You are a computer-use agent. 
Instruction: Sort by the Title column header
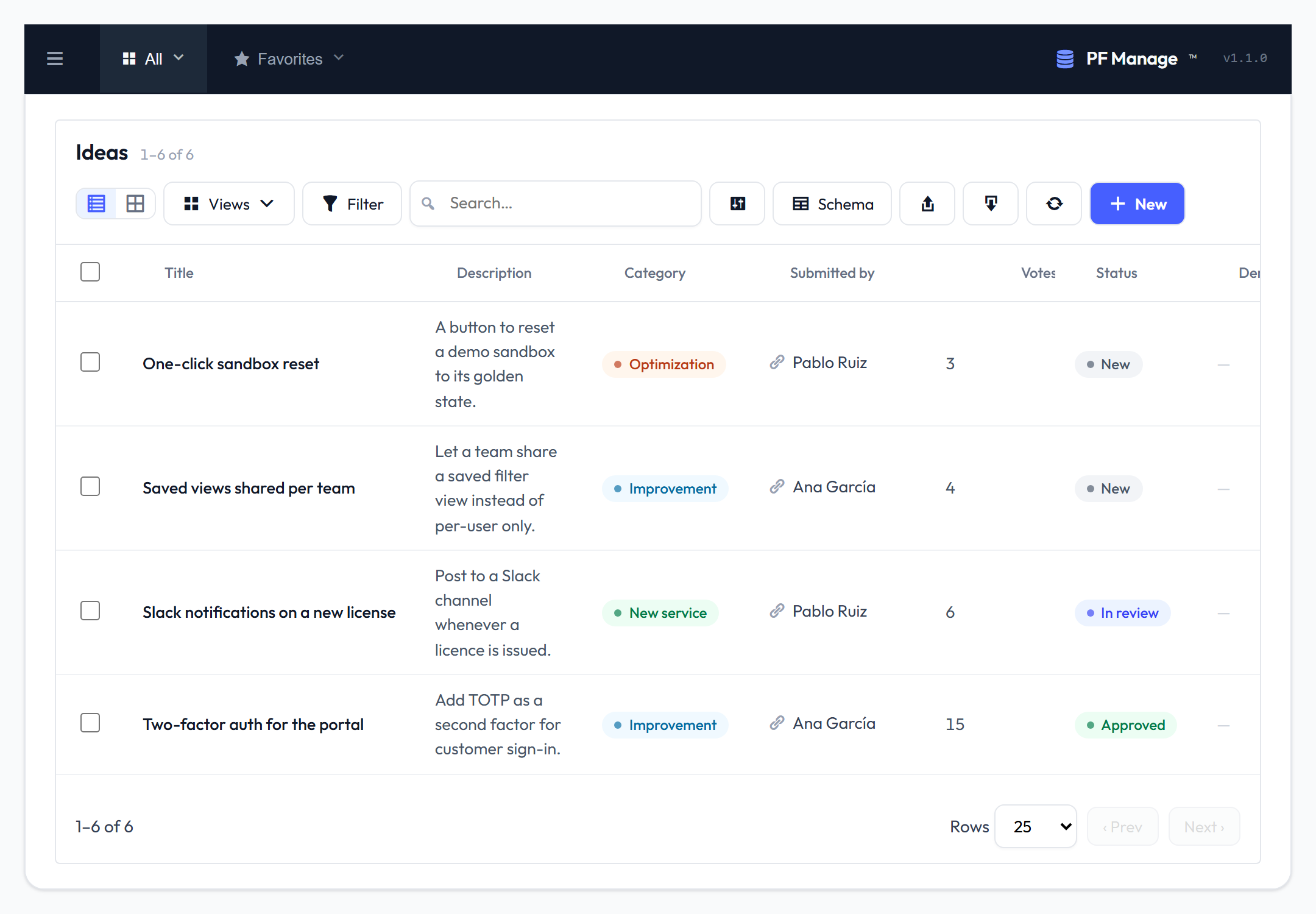coord(179,273)
